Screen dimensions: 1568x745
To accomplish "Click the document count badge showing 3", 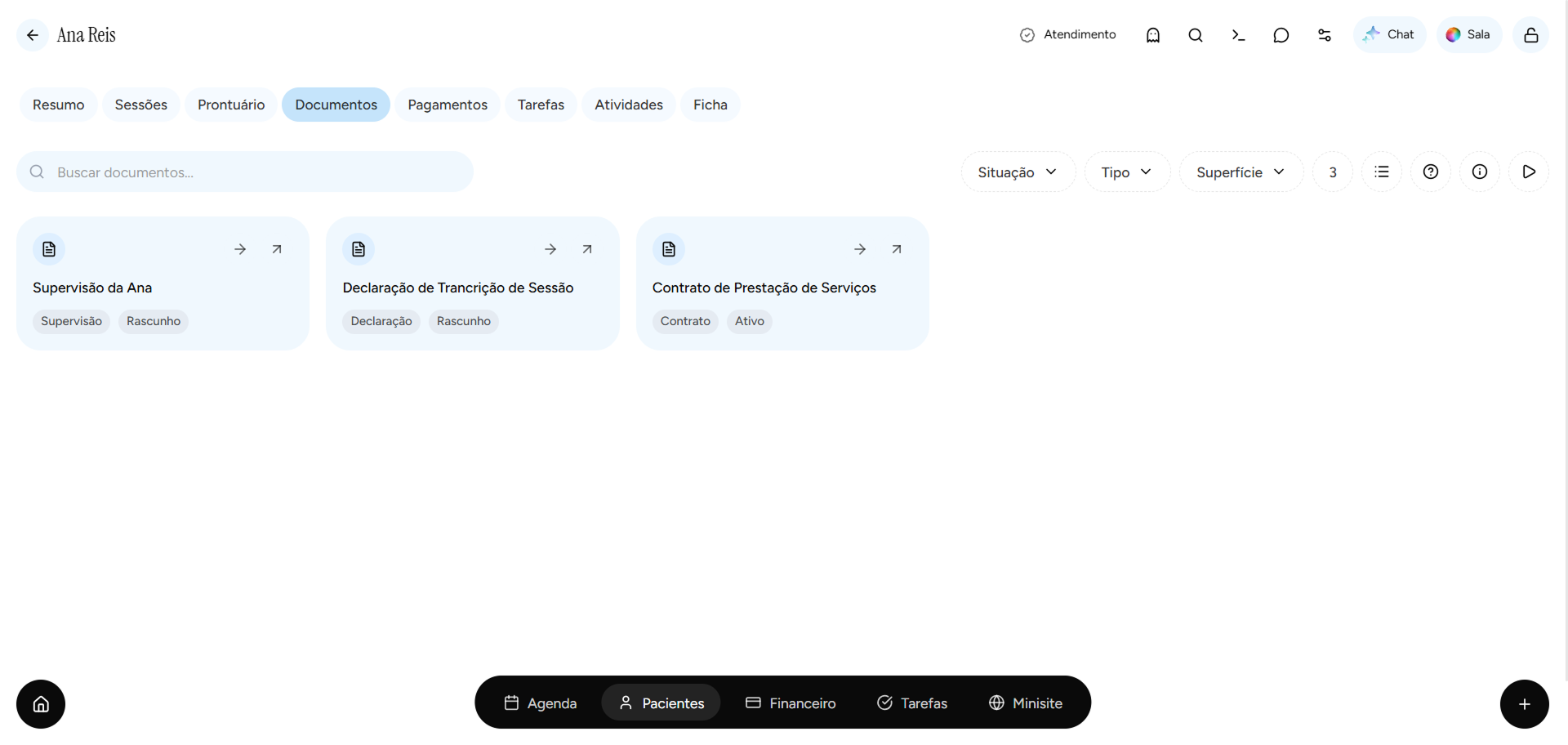I will 1333,172.
